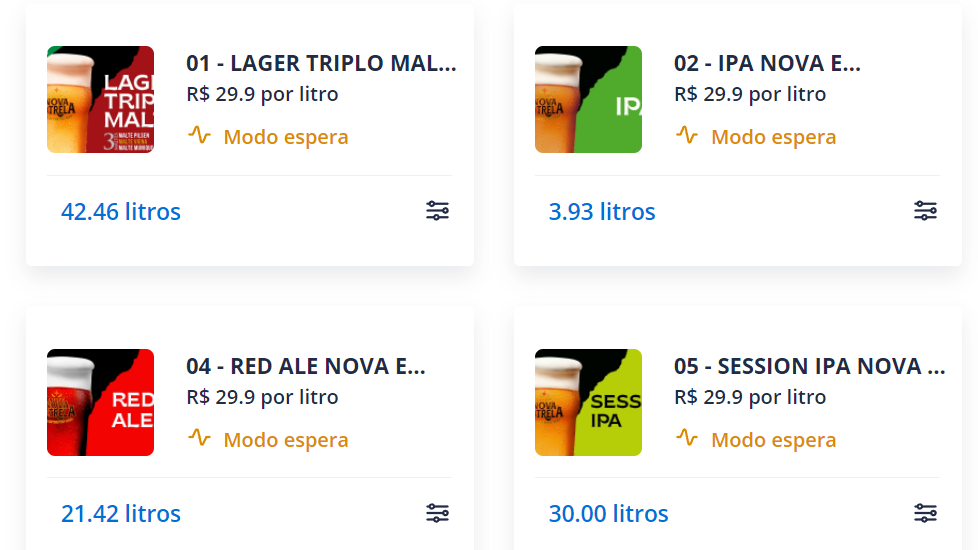
Task: Select the 01 - Lager Triplo Malte title
Action: click(x=321, y=64)
